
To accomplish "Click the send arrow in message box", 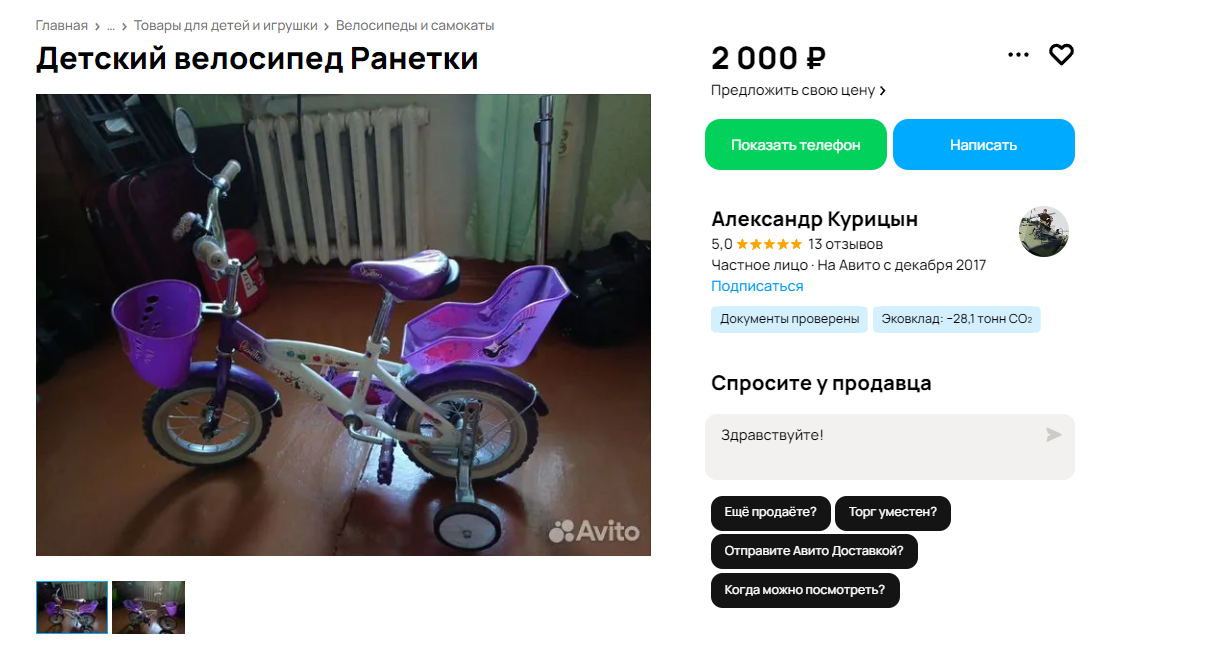I will pyautogui.click(x=1054, y=435).
